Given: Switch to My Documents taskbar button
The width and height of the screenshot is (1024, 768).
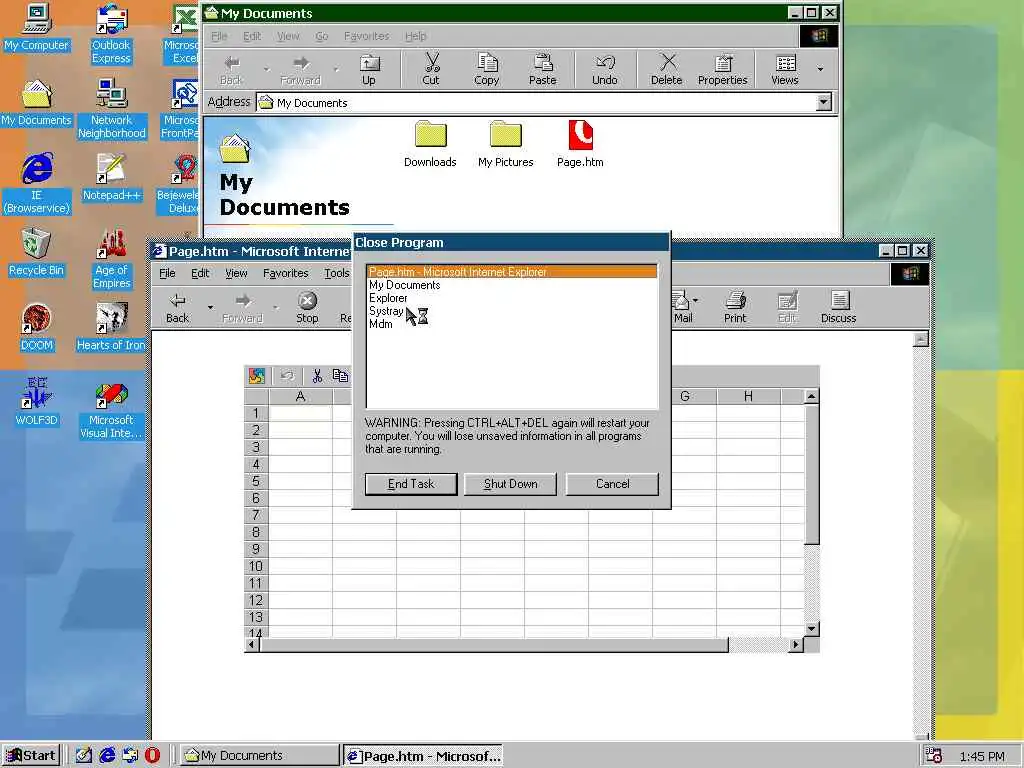Looking at the screenshot, I should 260,756.
